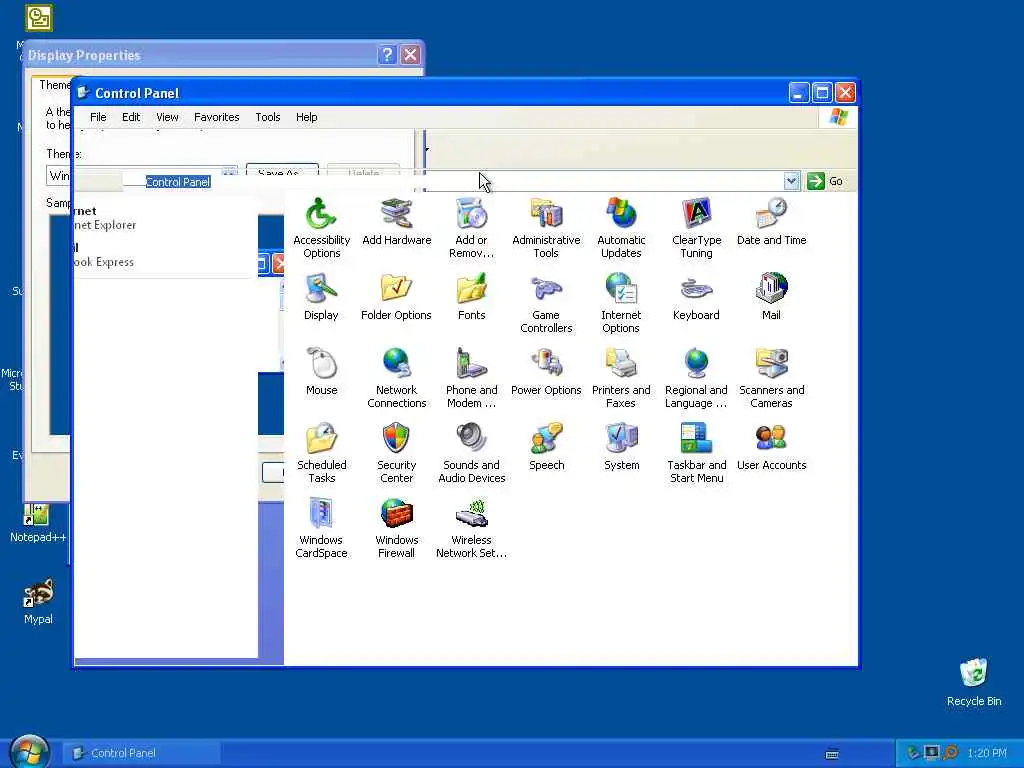This screenshot has width=1024, height=768.
Task: Click Help button in Display Properties
Action: 387,55
